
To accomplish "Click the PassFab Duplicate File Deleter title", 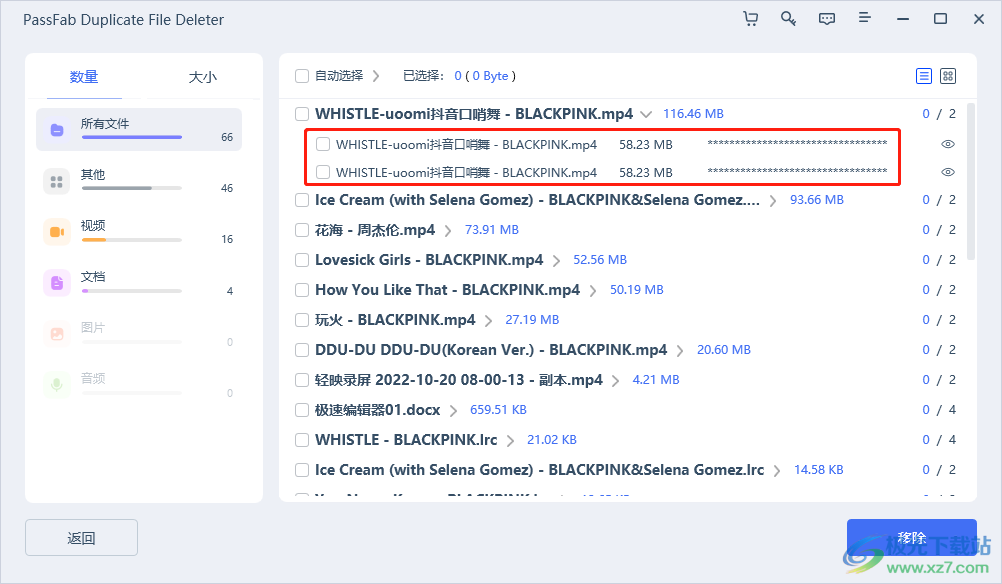I will [x=123, y=20].
